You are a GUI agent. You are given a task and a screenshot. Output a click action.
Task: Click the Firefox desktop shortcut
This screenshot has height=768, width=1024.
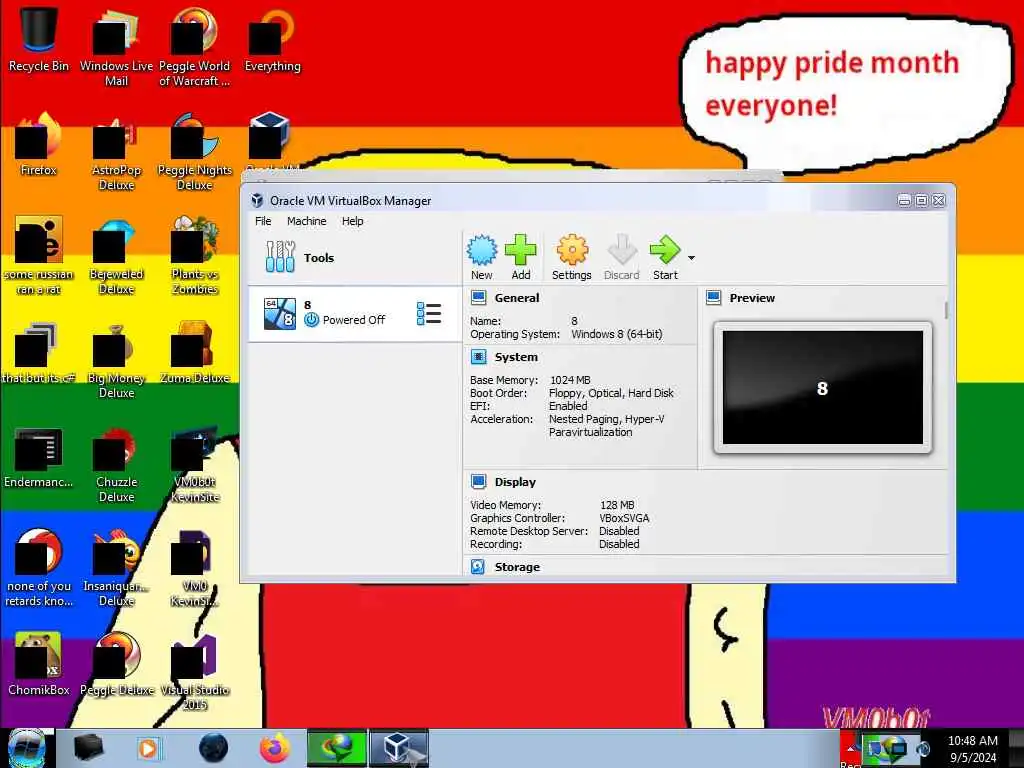point(39,144)
